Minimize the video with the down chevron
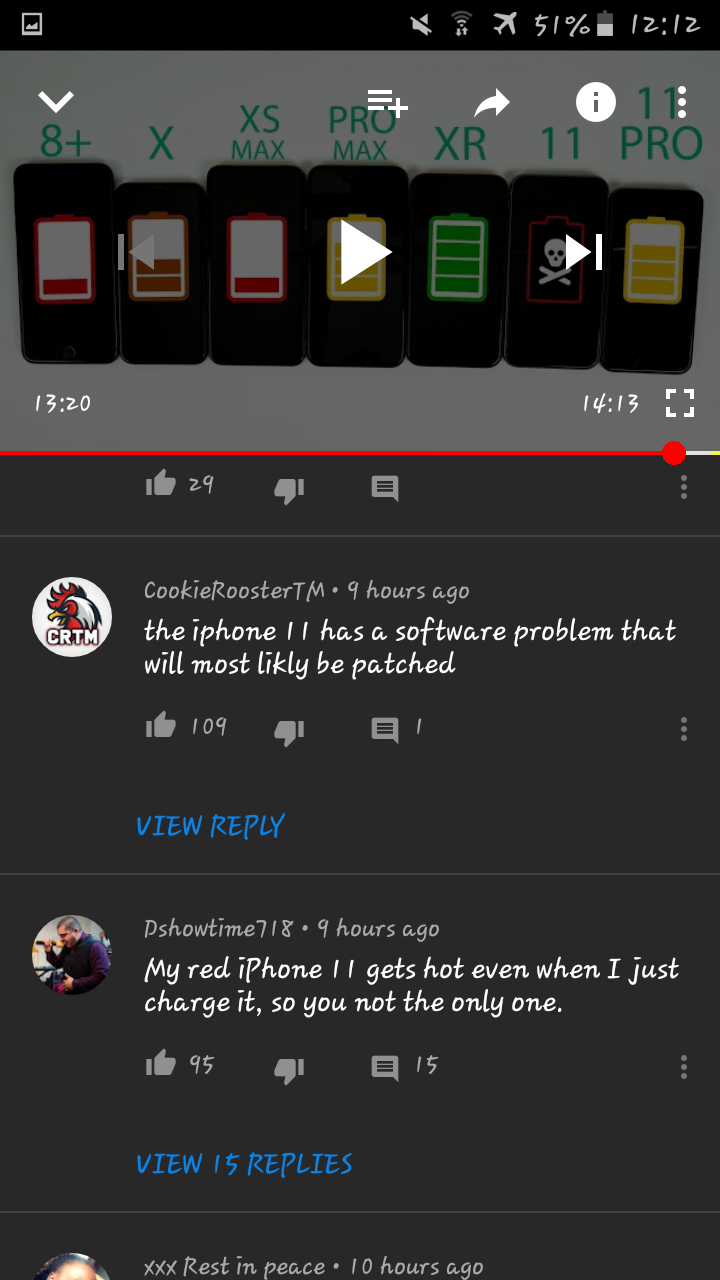 point(56,101)
